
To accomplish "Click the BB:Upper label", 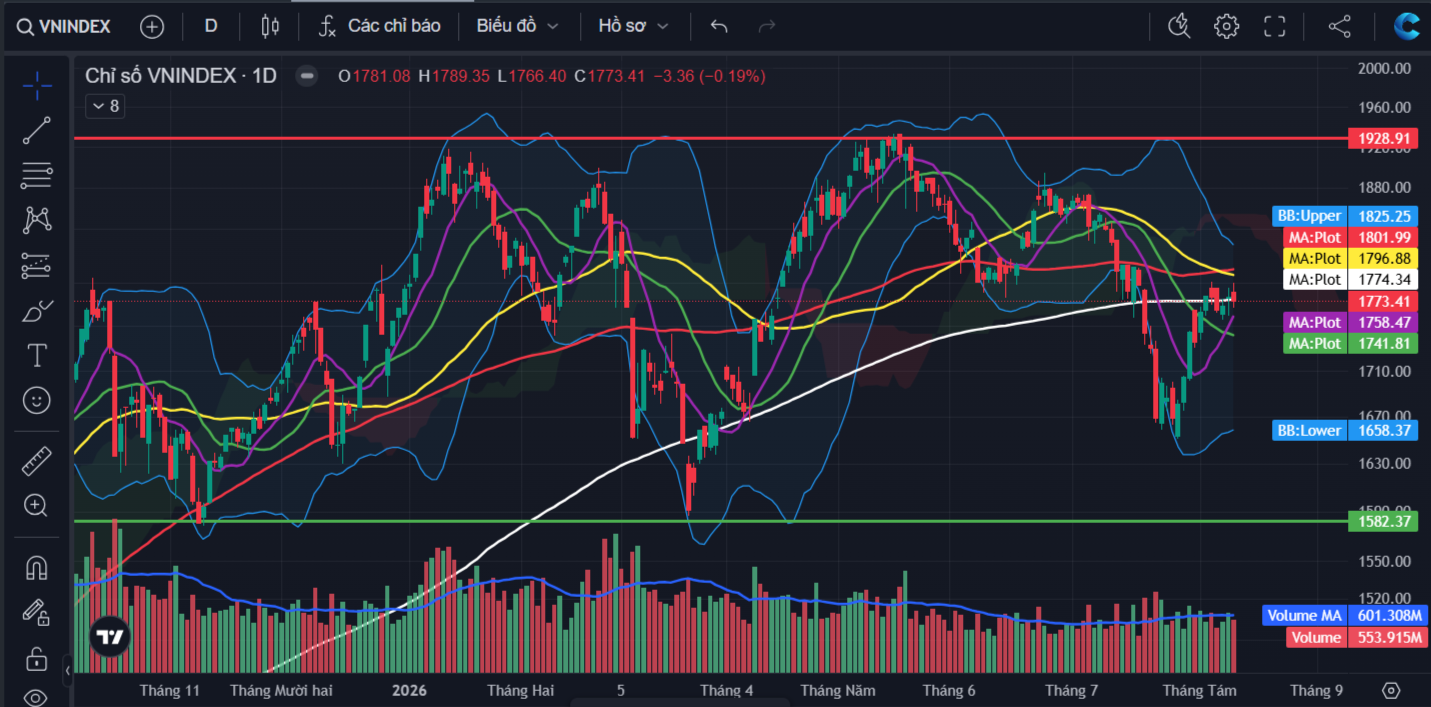I will (1309, 216).
